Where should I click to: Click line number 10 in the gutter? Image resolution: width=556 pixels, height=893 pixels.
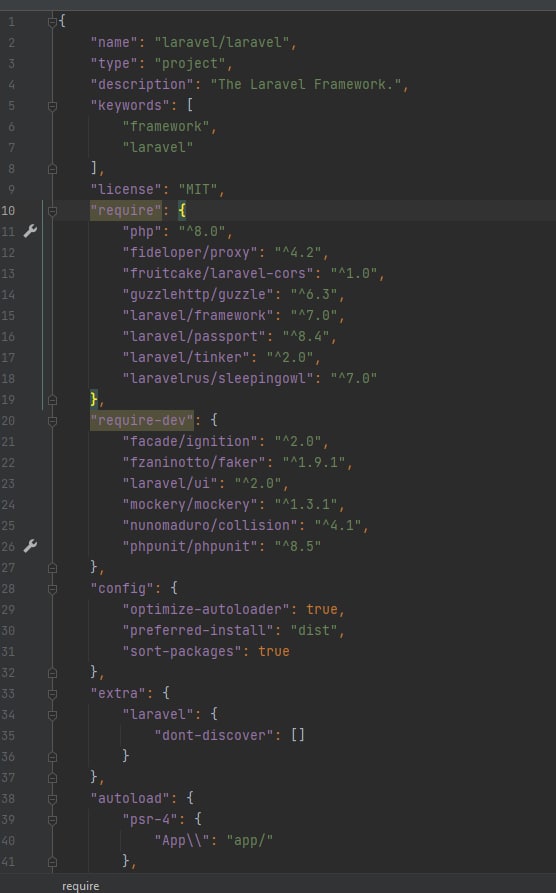coord(8,211)
